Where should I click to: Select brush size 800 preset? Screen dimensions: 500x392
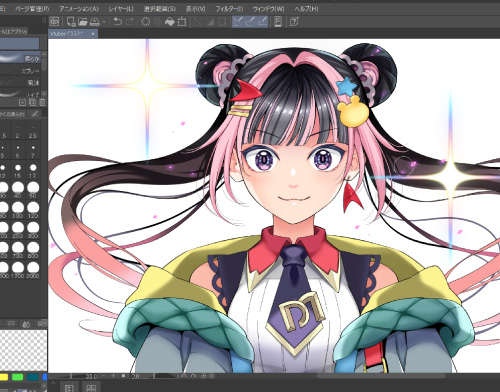[33, 250]
